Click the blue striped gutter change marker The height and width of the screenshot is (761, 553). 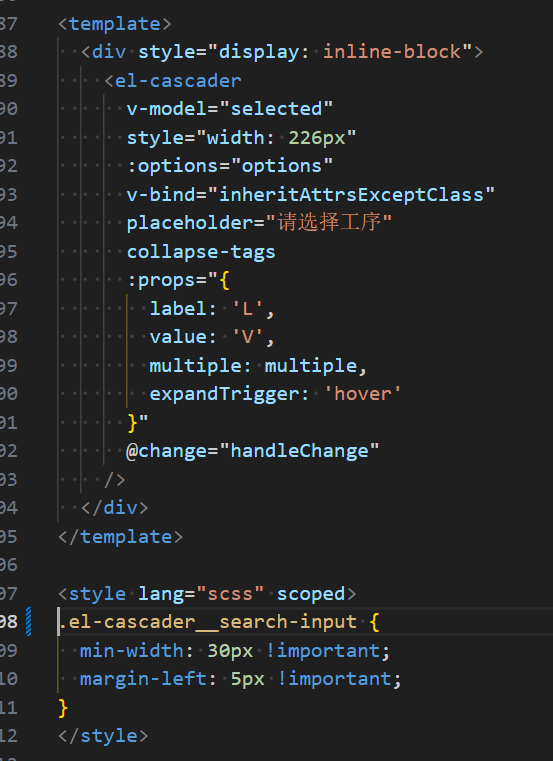coord(29,622)
